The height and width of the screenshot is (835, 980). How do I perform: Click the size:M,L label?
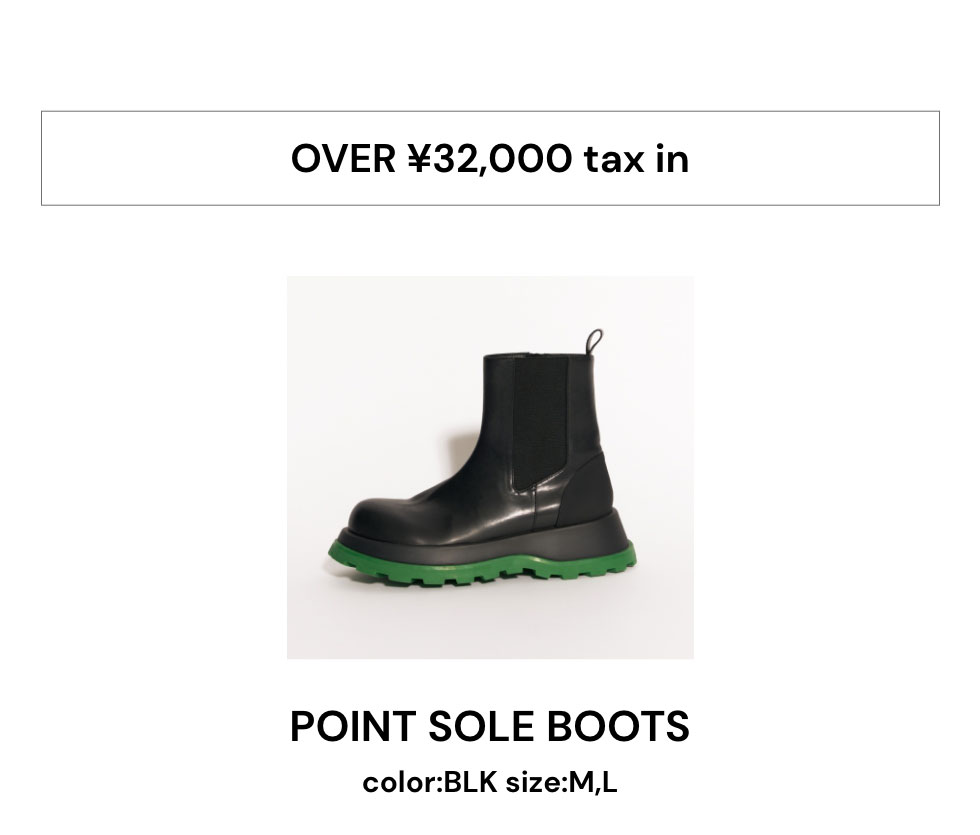click(x=561, y=782)
